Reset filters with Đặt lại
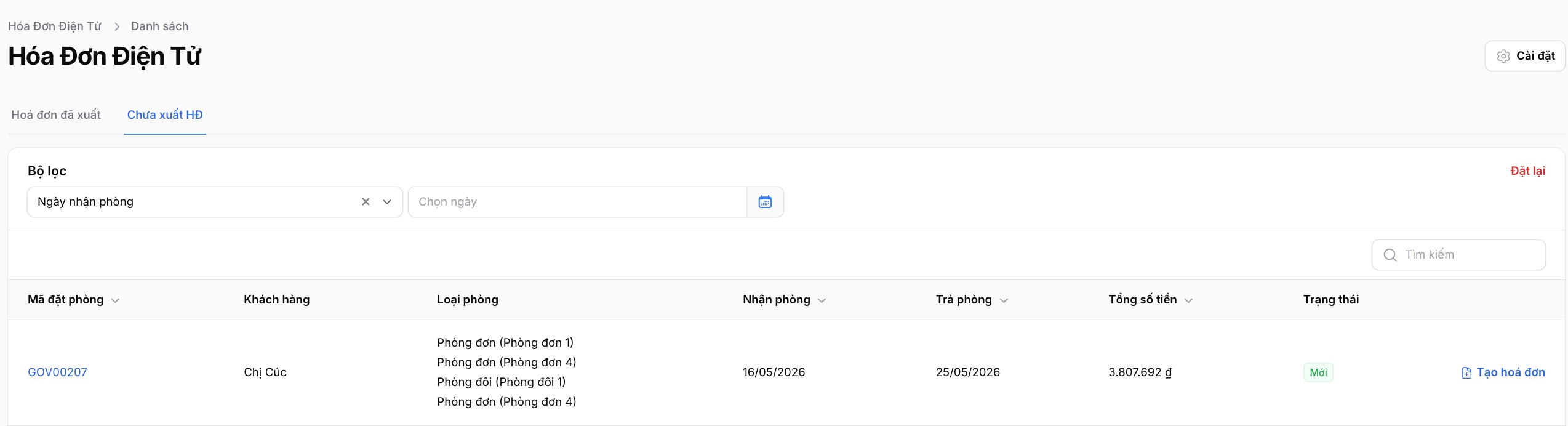 (1527, 171)
